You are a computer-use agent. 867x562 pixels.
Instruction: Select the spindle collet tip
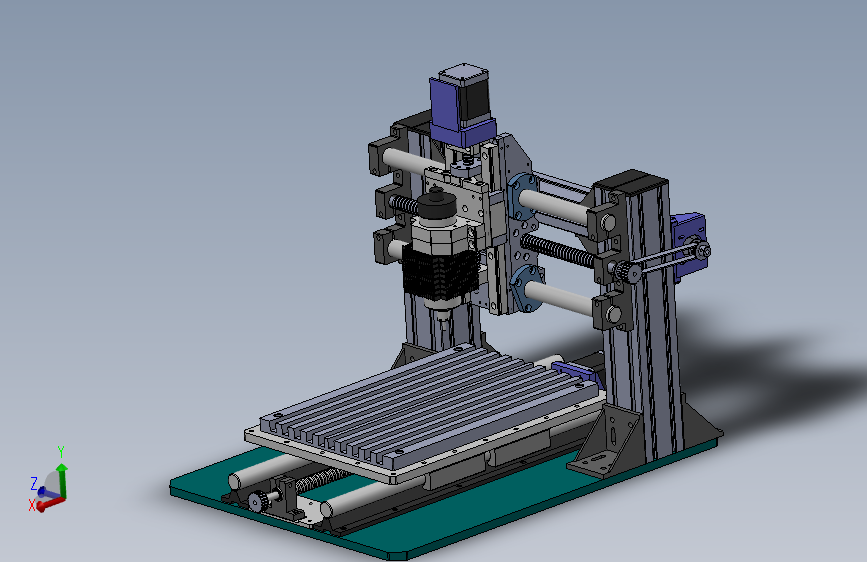pos(442,321)
